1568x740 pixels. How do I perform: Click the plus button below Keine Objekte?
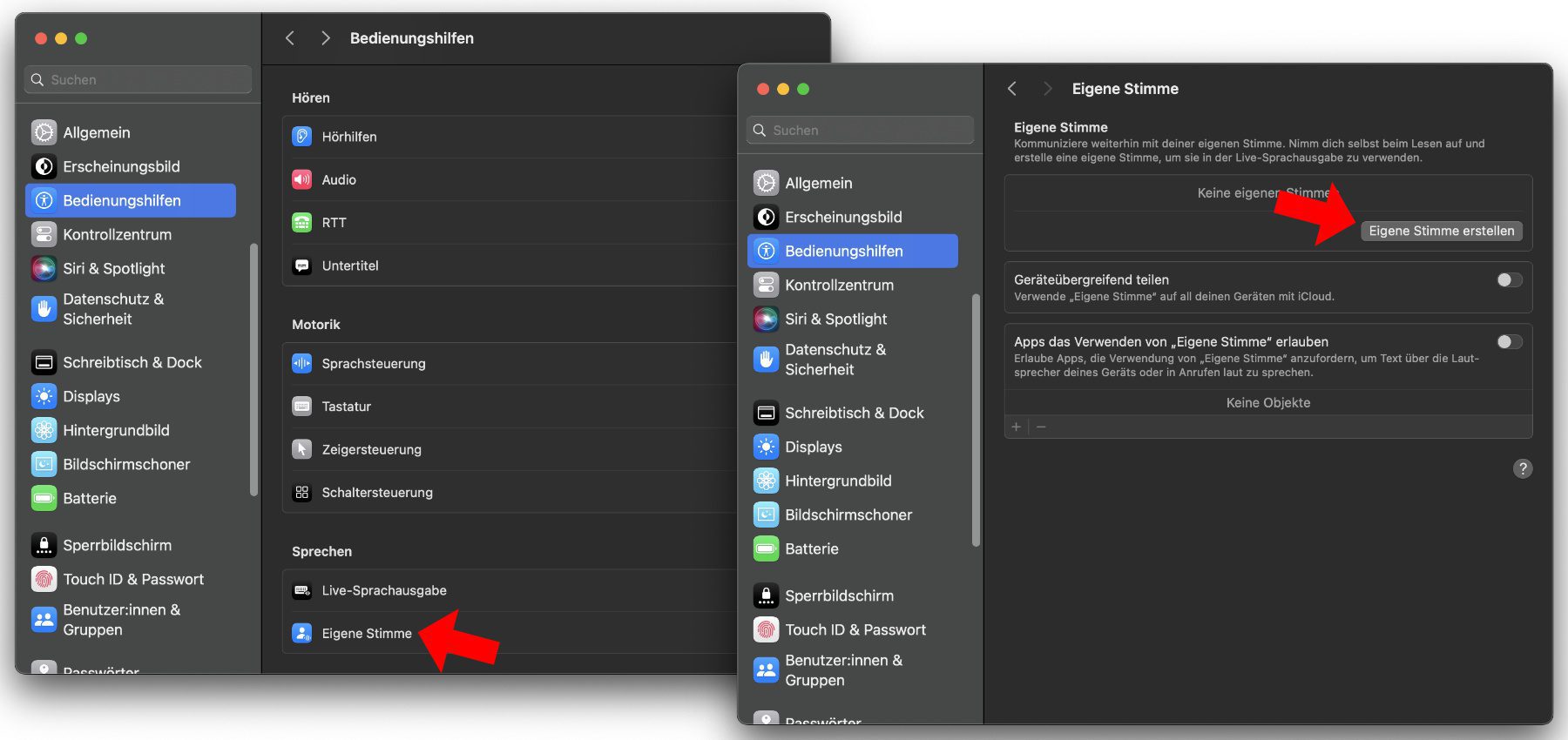click(x=1016, y=427)
